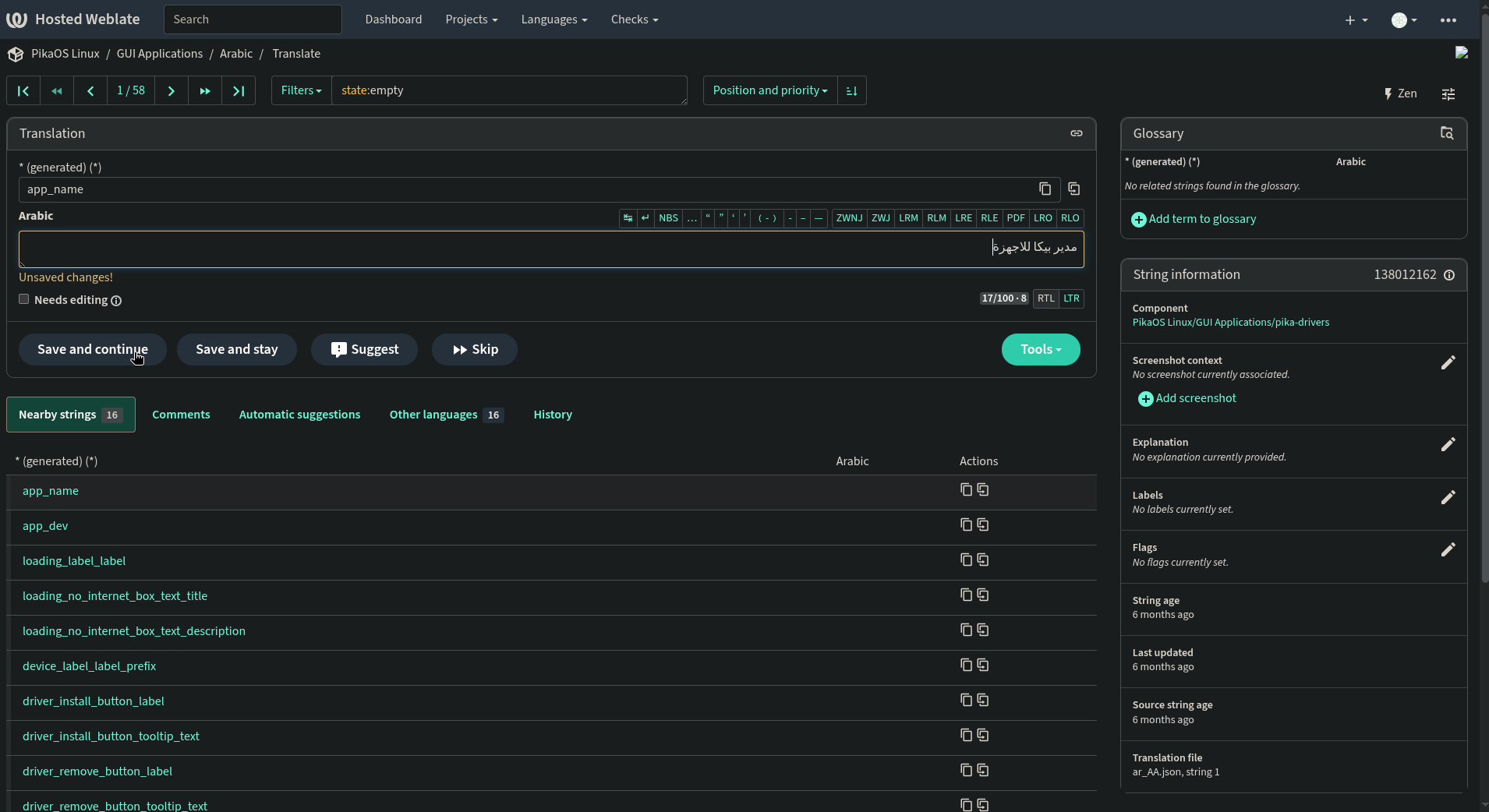
Task: Click Add screenshot link
Action: [1187, 398]
